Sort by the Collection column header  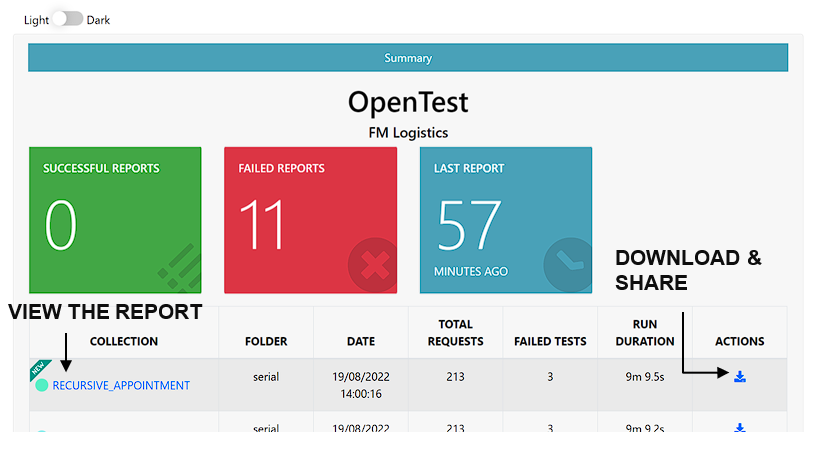124,341
